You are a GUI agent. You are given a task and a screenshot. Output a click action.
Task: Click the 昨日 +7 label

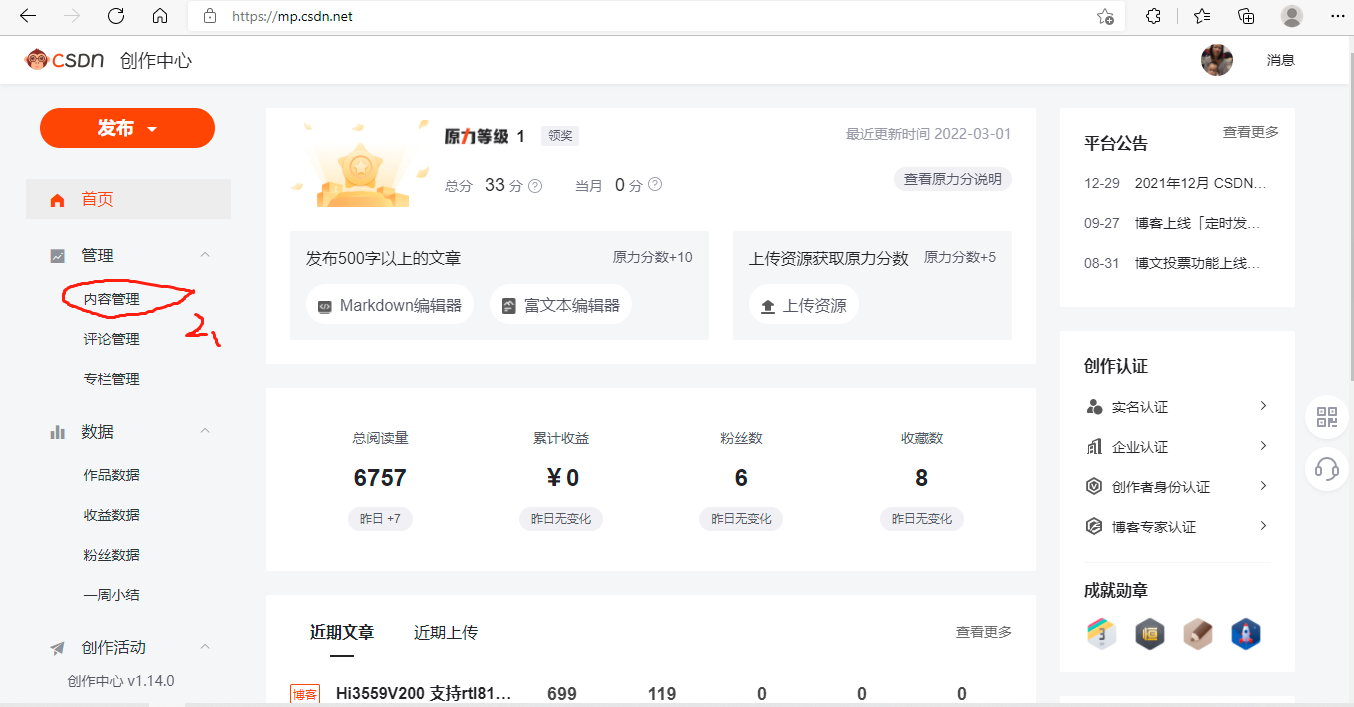[x=380, y=519]
